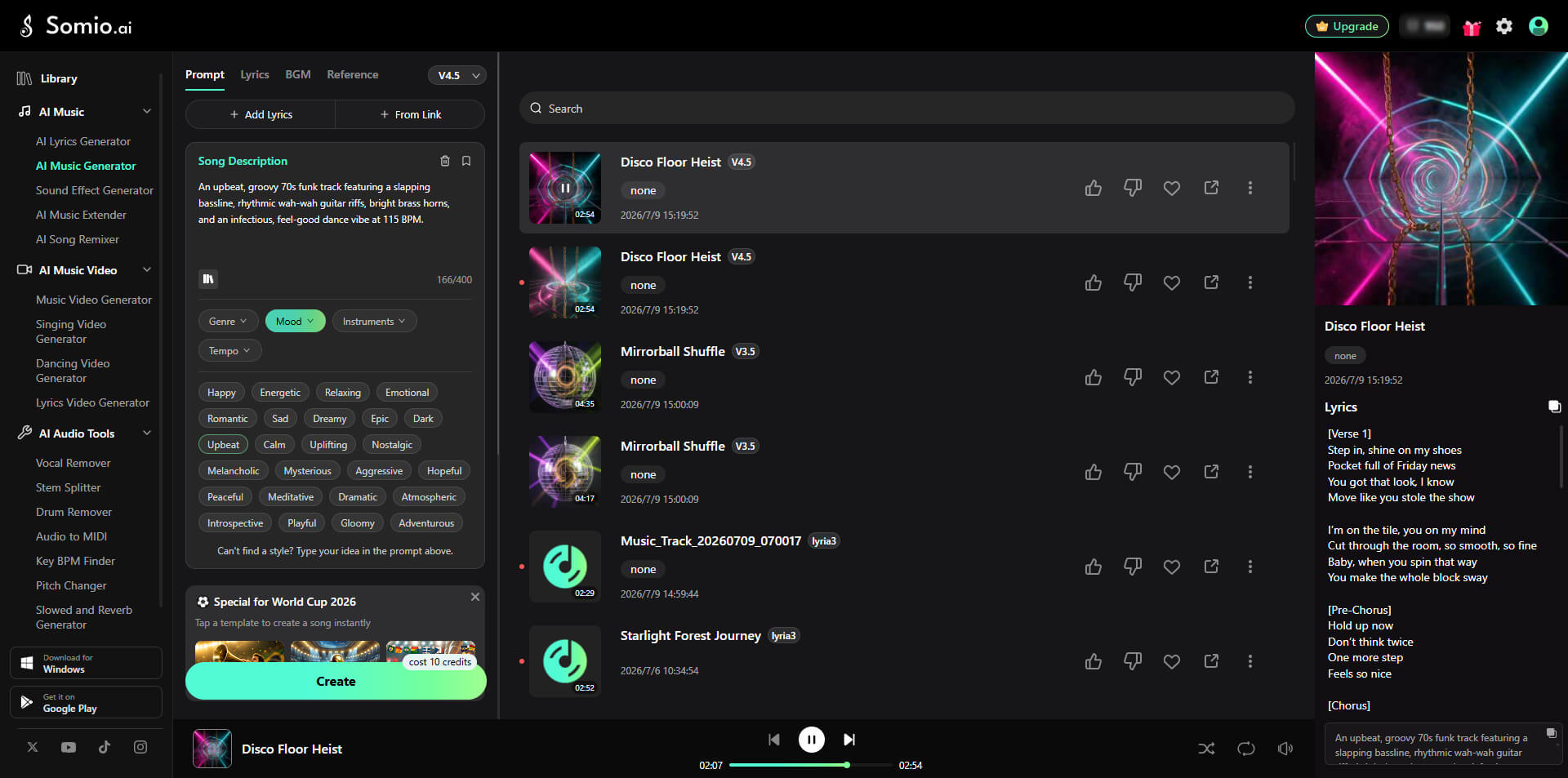This screenshot has height=778, width=1568.
Task: Open the user profile avatar
Action: click(1539, 26)
